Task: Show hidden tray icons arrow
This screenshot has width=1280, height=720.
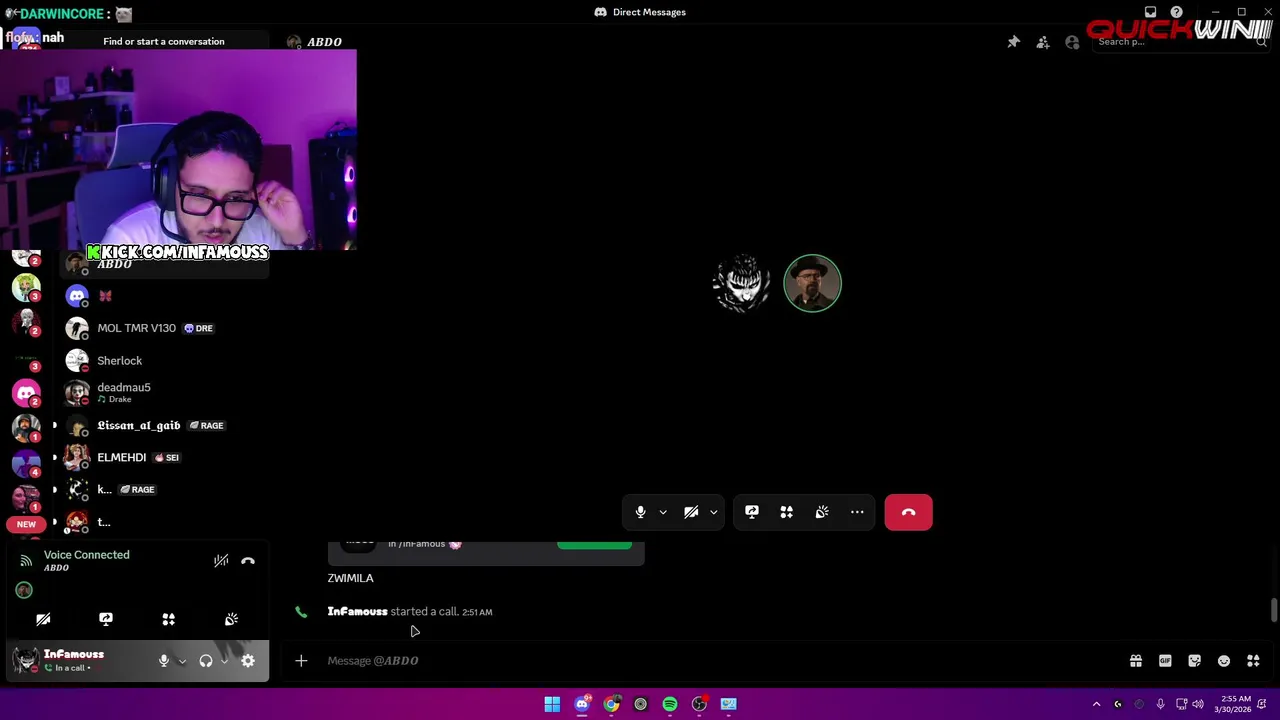Action: coord(1096,704)
